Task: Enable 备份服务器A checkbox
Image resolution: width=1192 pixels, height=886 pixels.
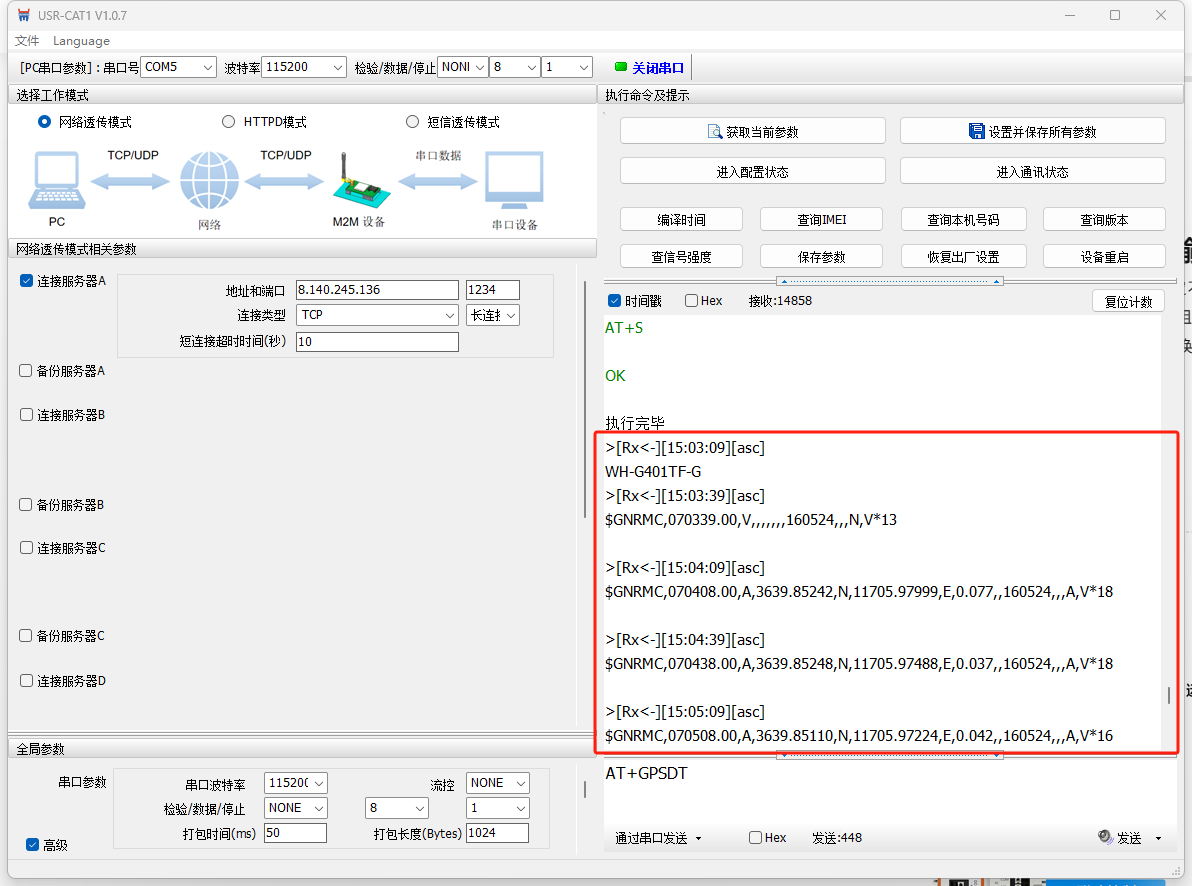Action: pyautogui.click(x=27, y=371)
